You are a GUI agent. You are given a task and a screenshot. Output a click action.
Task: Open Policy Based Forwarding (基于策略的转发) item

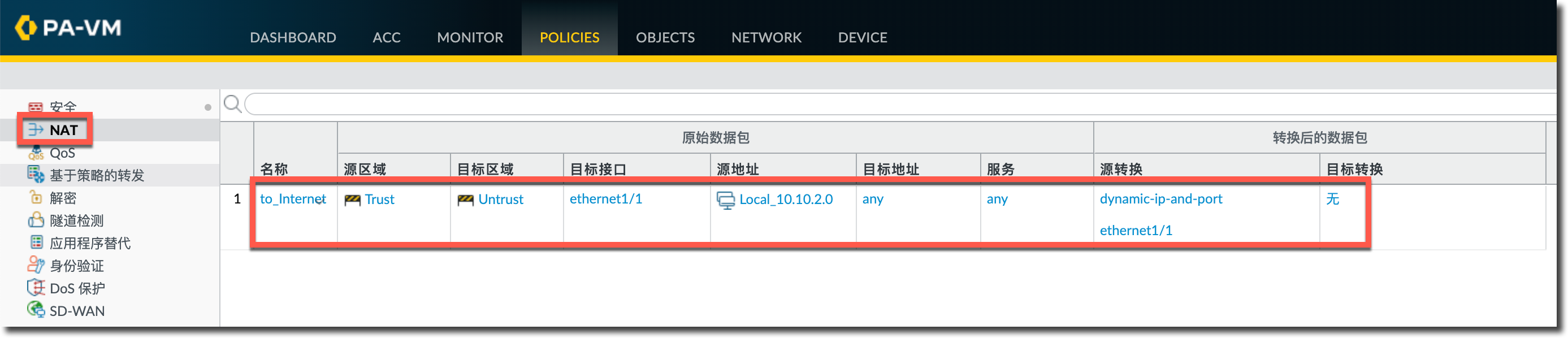tap(96, 175)
